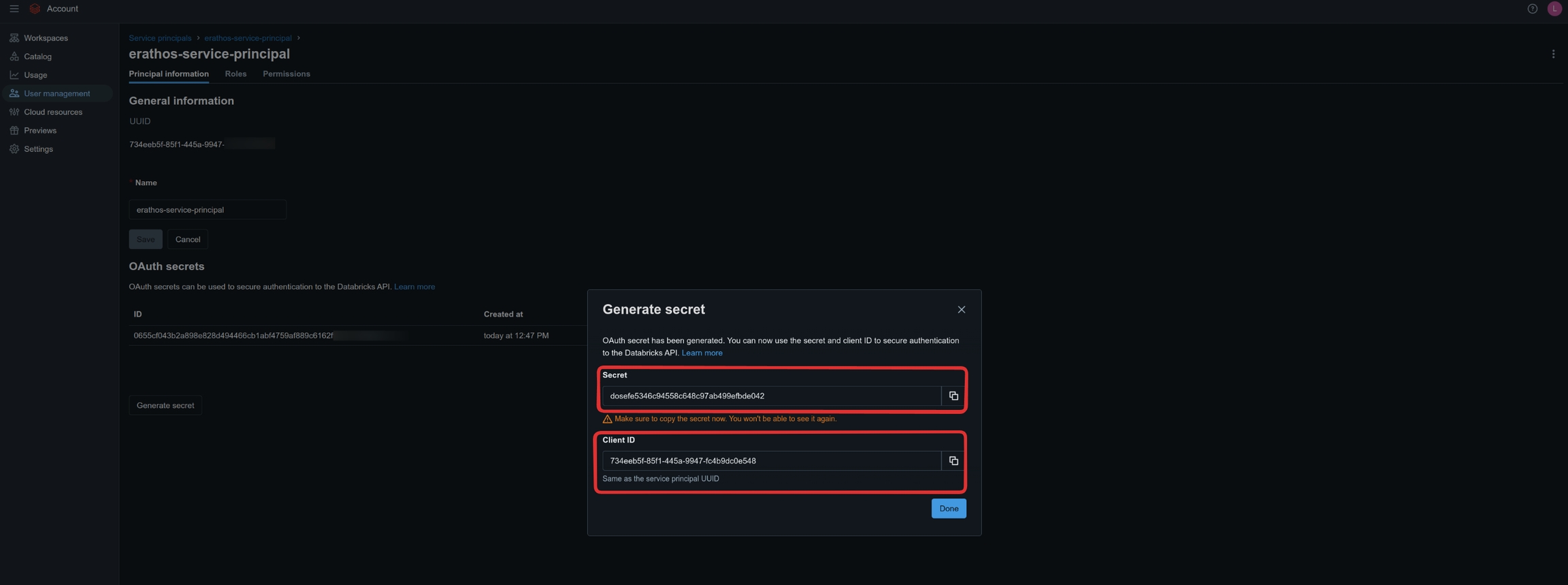Click the Databricks logo icon
This screenshot has height=585, width=1568.
[x=35, y=9]
